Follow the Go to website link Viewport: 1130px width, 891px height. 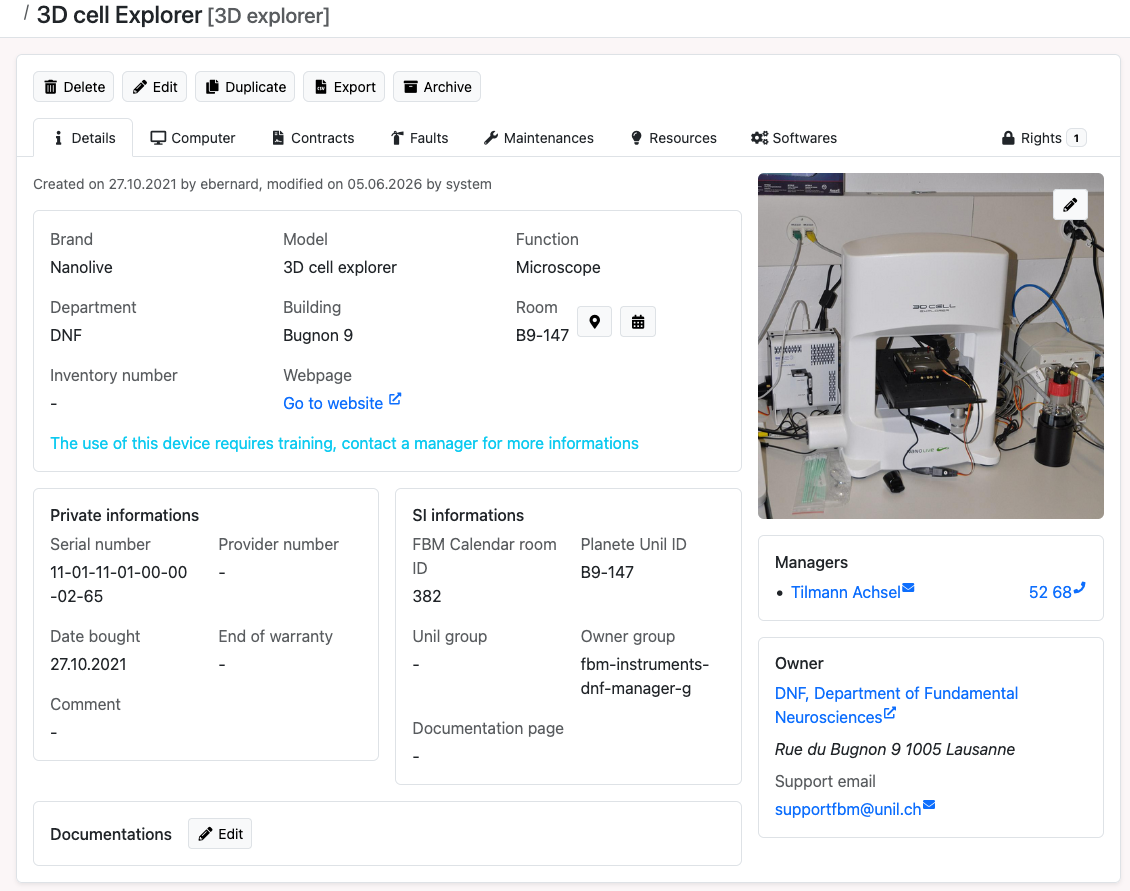tap(333, 403)
